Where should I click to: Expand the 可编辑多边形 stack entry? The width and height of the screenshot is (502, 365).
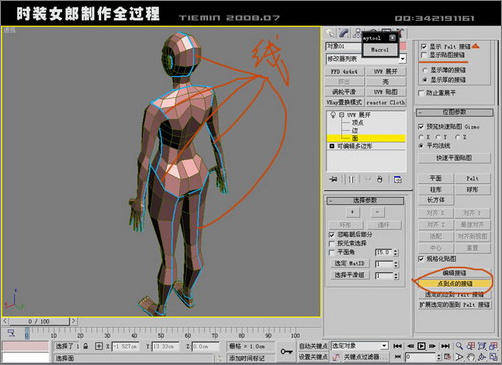(332, 146)
